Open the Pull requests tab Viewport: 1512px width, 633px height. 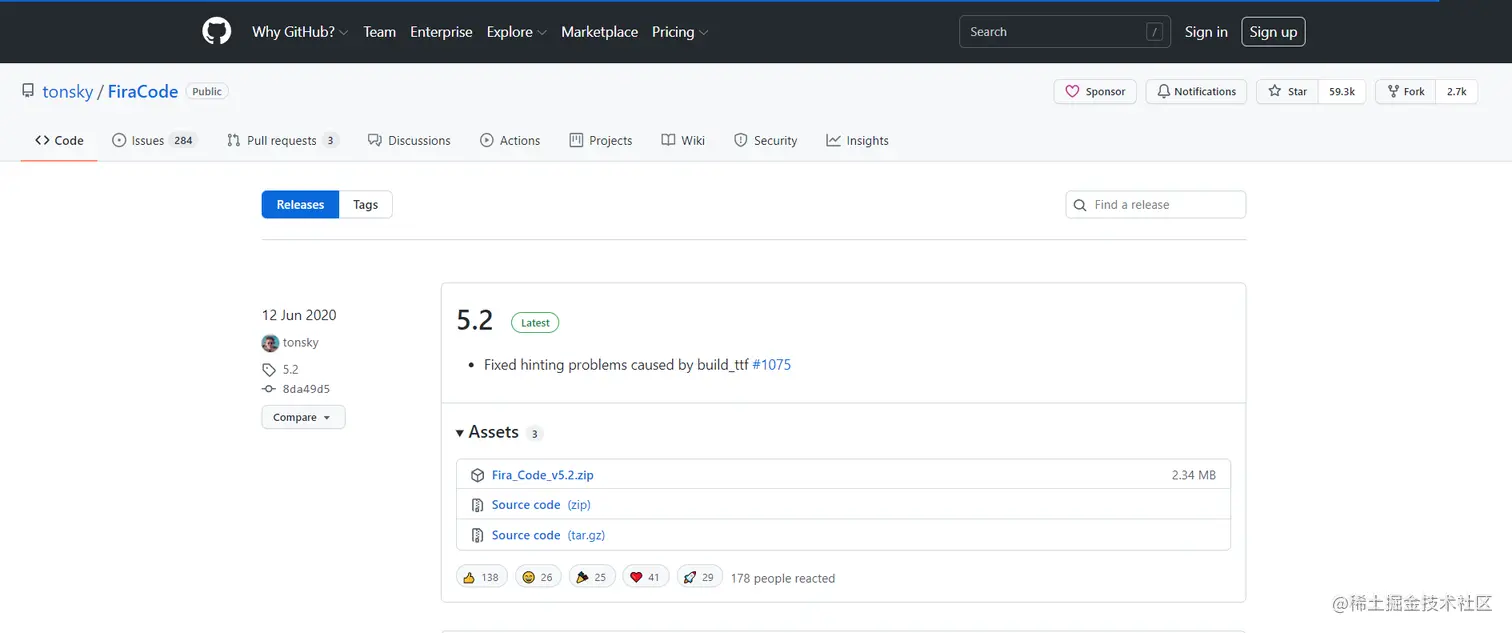point(283,141)
